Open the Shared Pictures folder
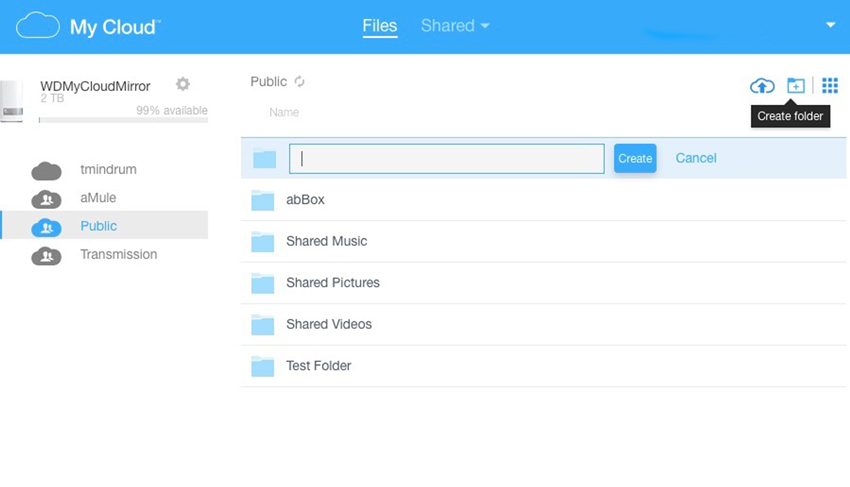 (x=333, y=283)
